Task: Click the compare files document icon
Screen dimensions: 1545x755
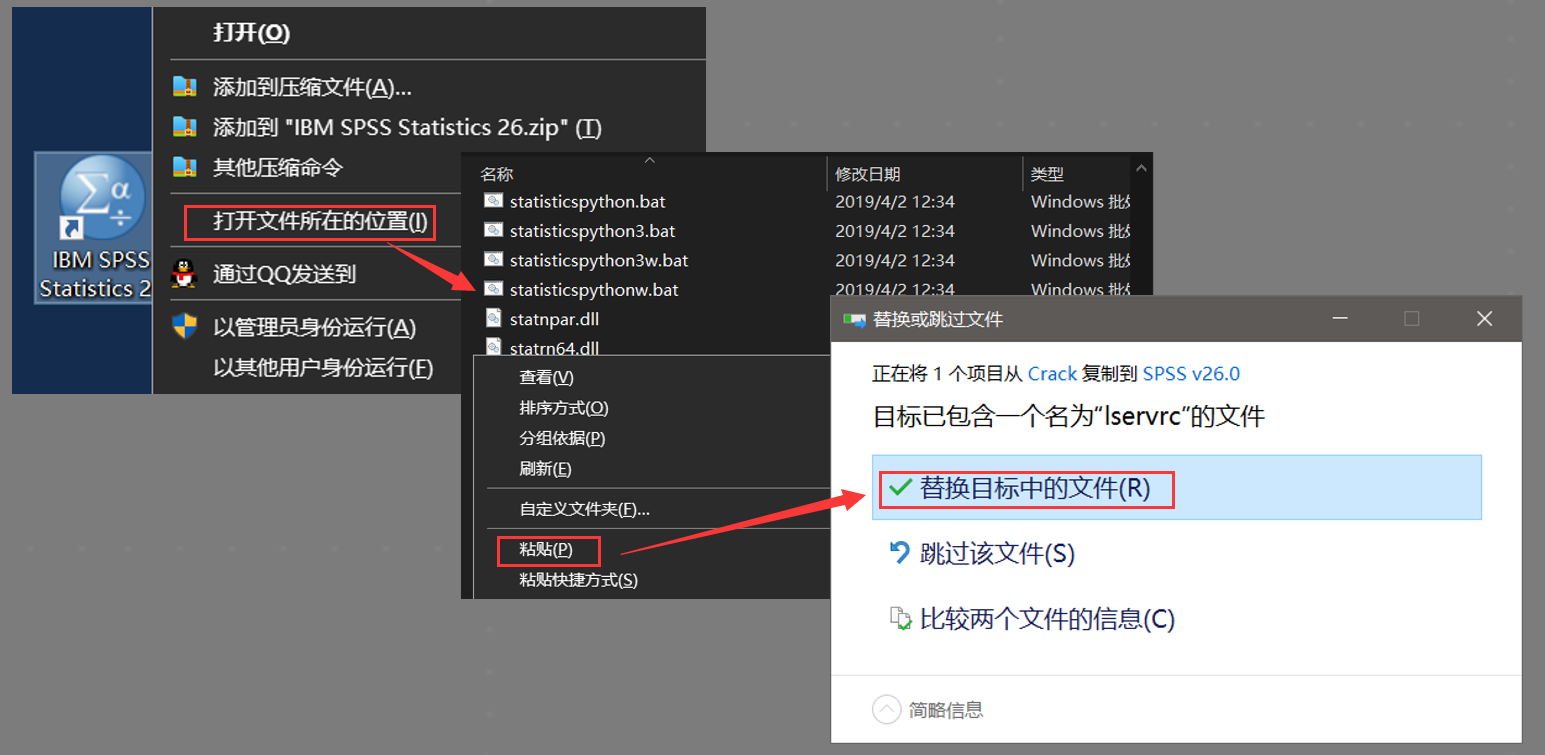Action: tap(901, 618)
